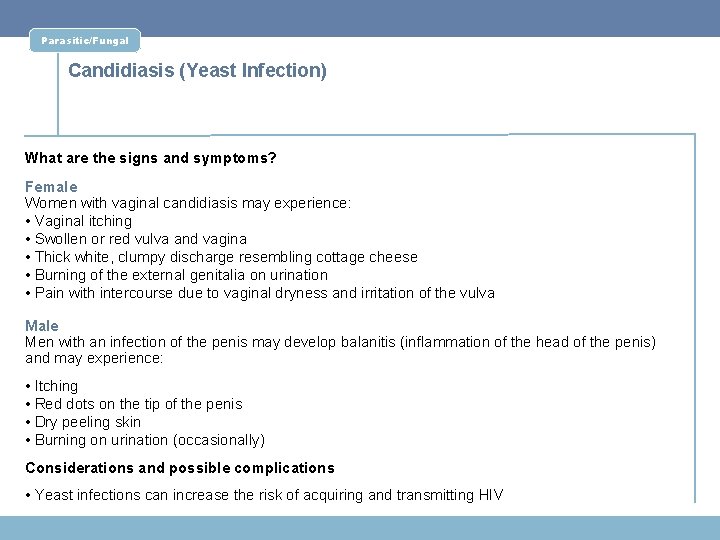Click the 'Male' subheading
Viewport: 720px width, 540px height.
[x=42, y=326]
